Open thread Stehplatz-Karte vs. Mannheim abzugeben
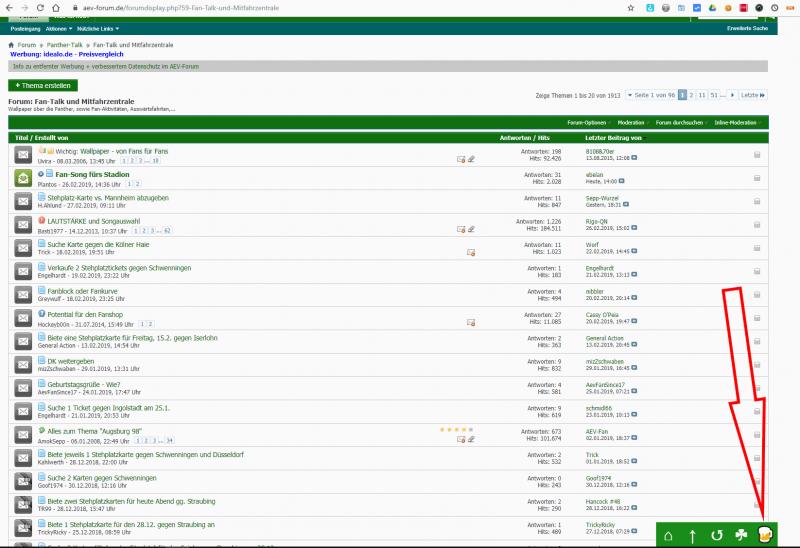 point(109,197)
